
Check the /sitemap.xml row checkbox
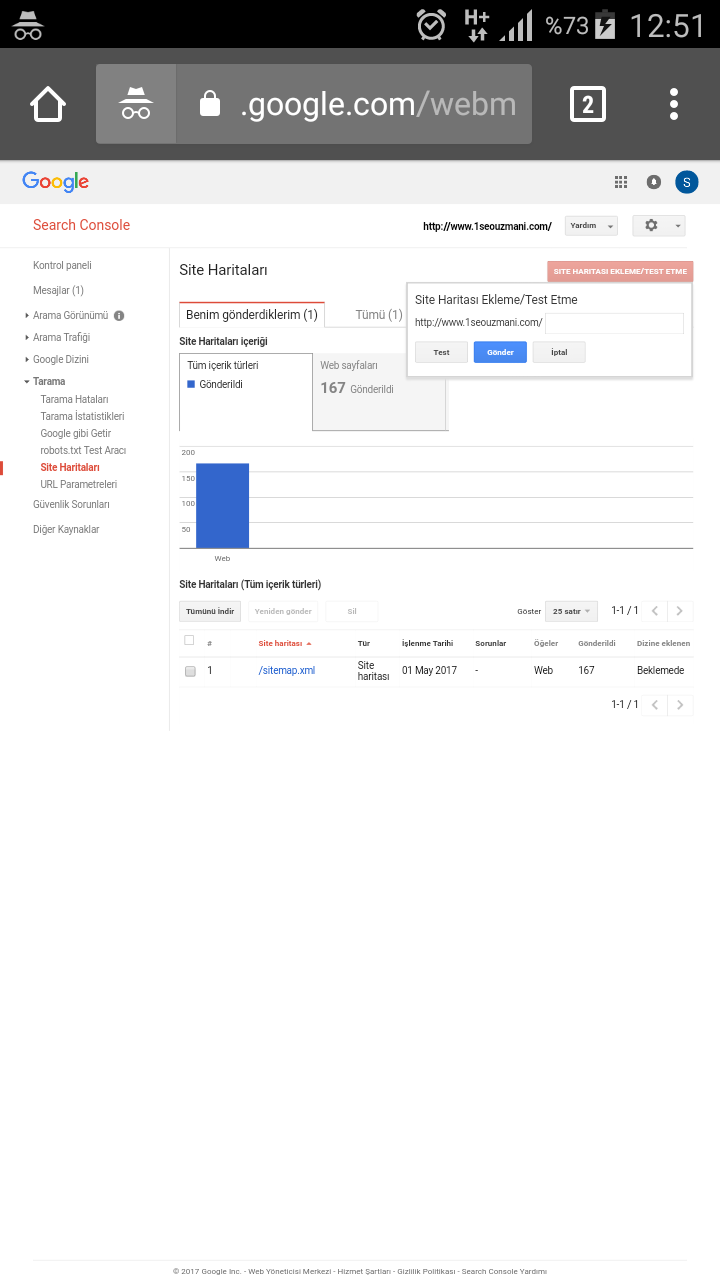pyautogui.click(x=190, y=671)
